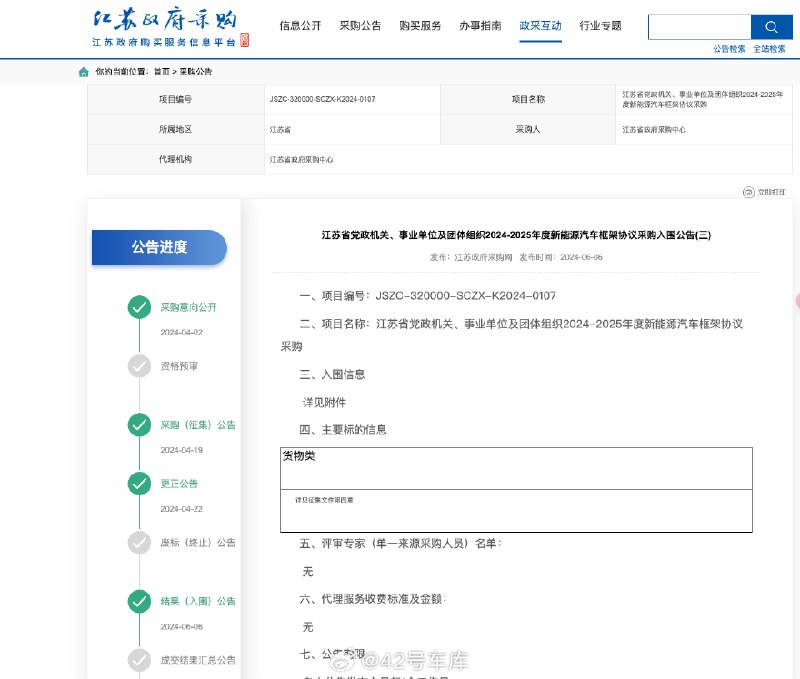The image size is (800, 679).
Task: Click project number cell JSZC-320000-SCZX-K2024-0107
Action: (352, 99)
